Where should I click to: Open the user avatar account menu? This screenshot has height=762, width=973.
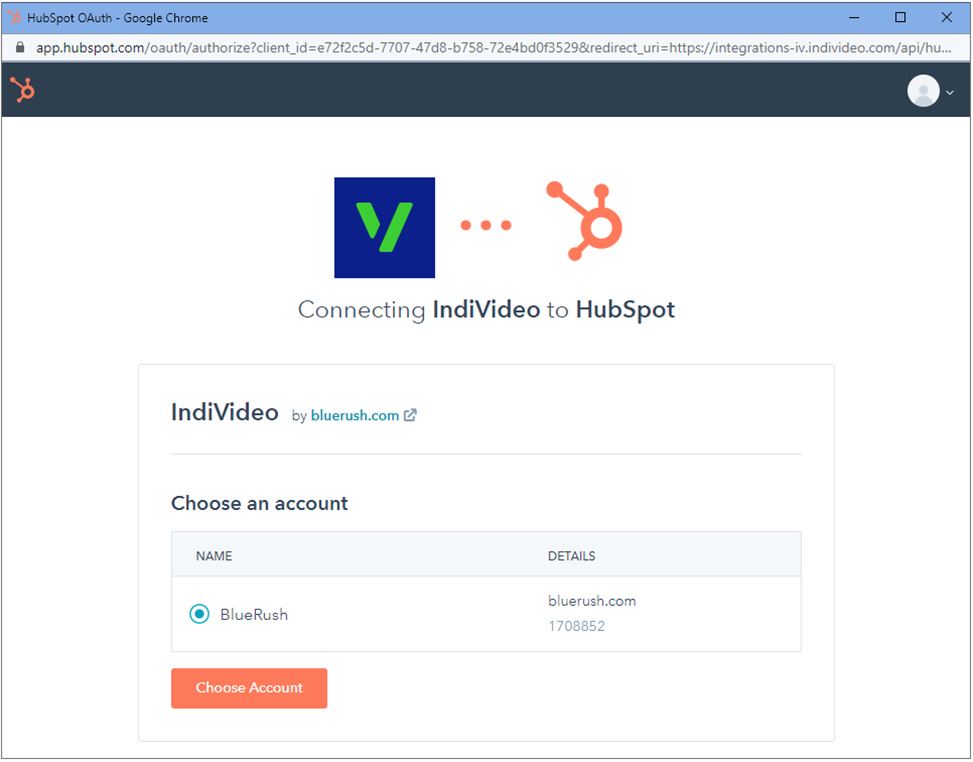pyautogui.click(x=923, y=91)
